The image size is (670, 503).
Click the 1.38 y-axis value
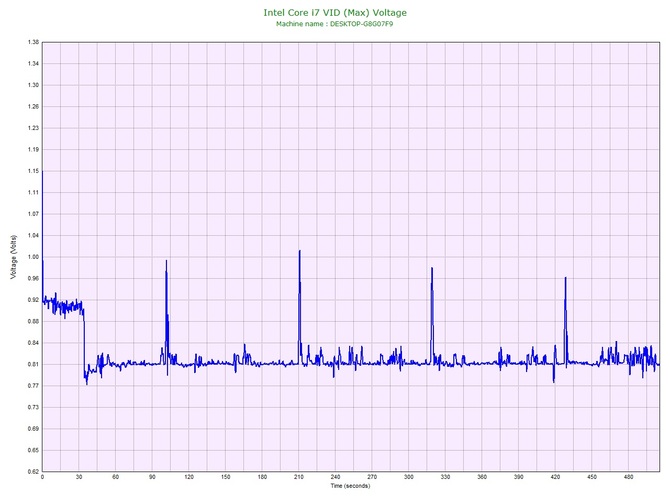point(33,42)
